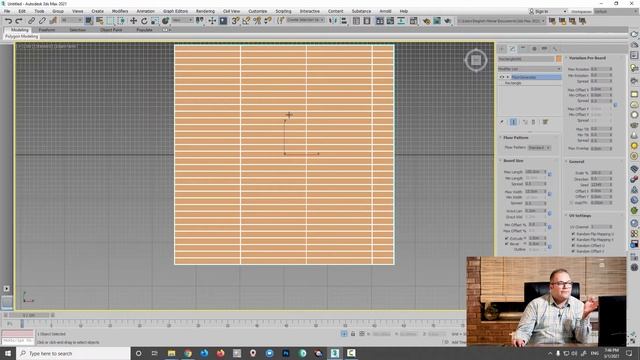
Task: Collapse the Board Size rollout
Action: click(513, 161)
